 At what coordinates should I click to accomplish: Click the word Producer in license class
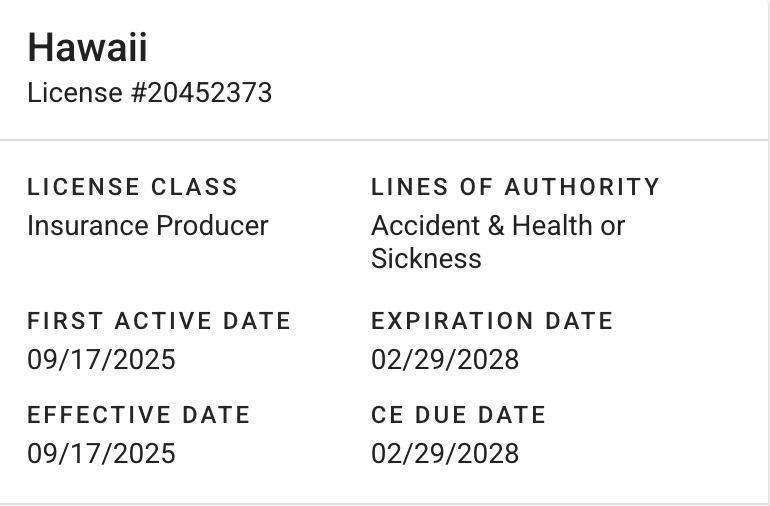212,226
